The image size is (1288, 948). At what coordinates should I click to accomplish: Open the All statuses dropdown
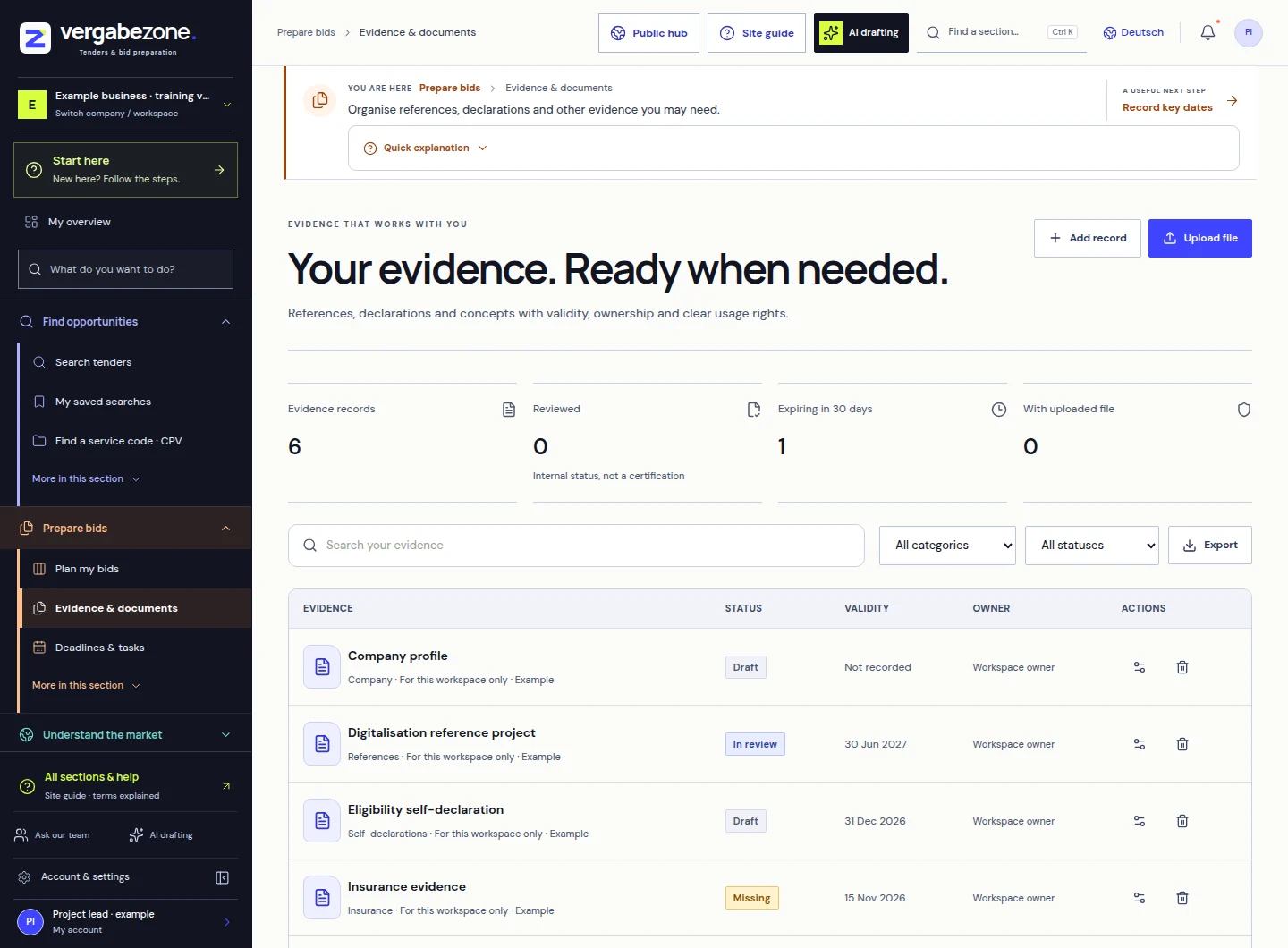1092,546
